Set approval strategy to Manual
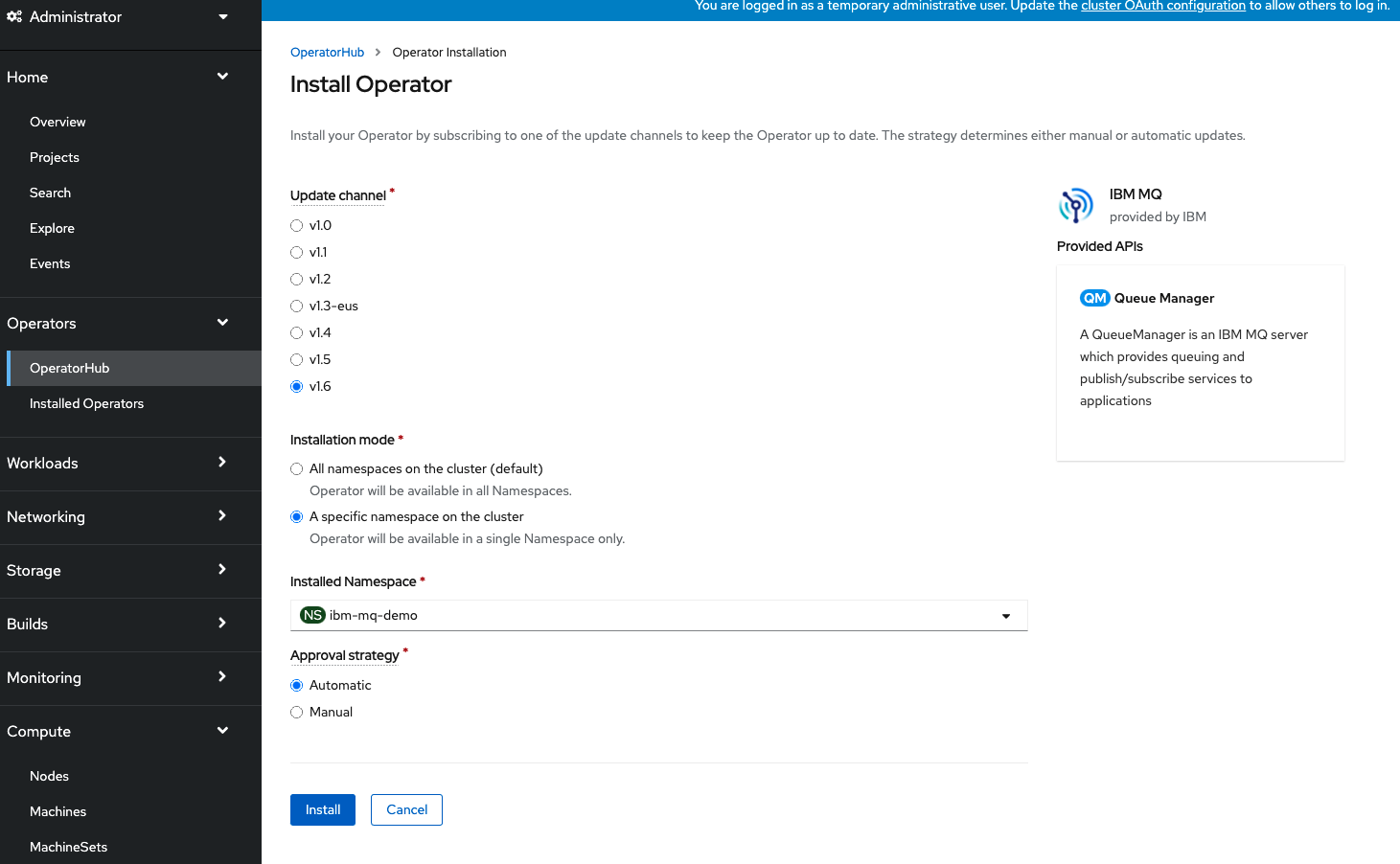Image resolution: width=1400 pixels, height=864 pixels. [297, 713]
